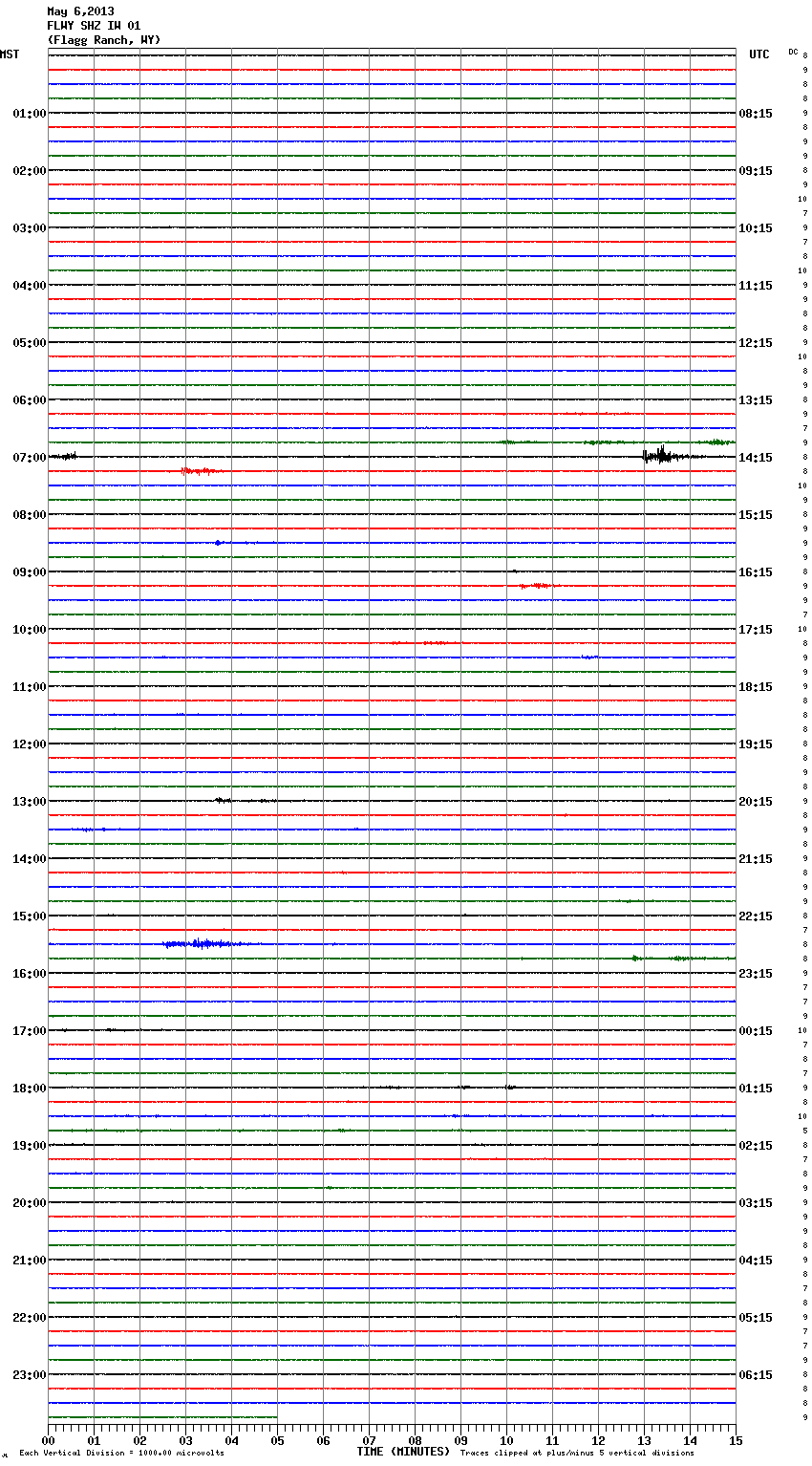Screen dimensions: 812x1466
Task: Click the 06:15 UTC time label
Action: [756, 1375]
